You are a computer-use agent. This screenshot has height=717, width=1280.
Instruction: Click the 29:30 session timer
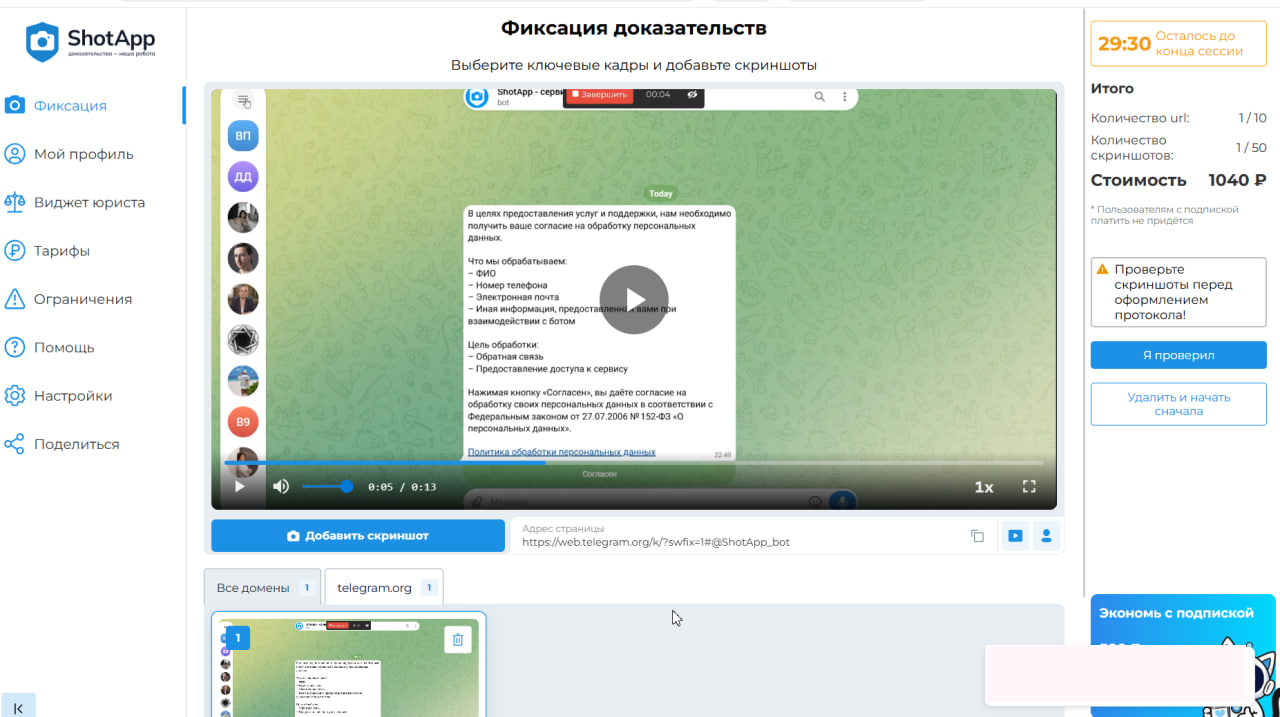(1124, 44)
